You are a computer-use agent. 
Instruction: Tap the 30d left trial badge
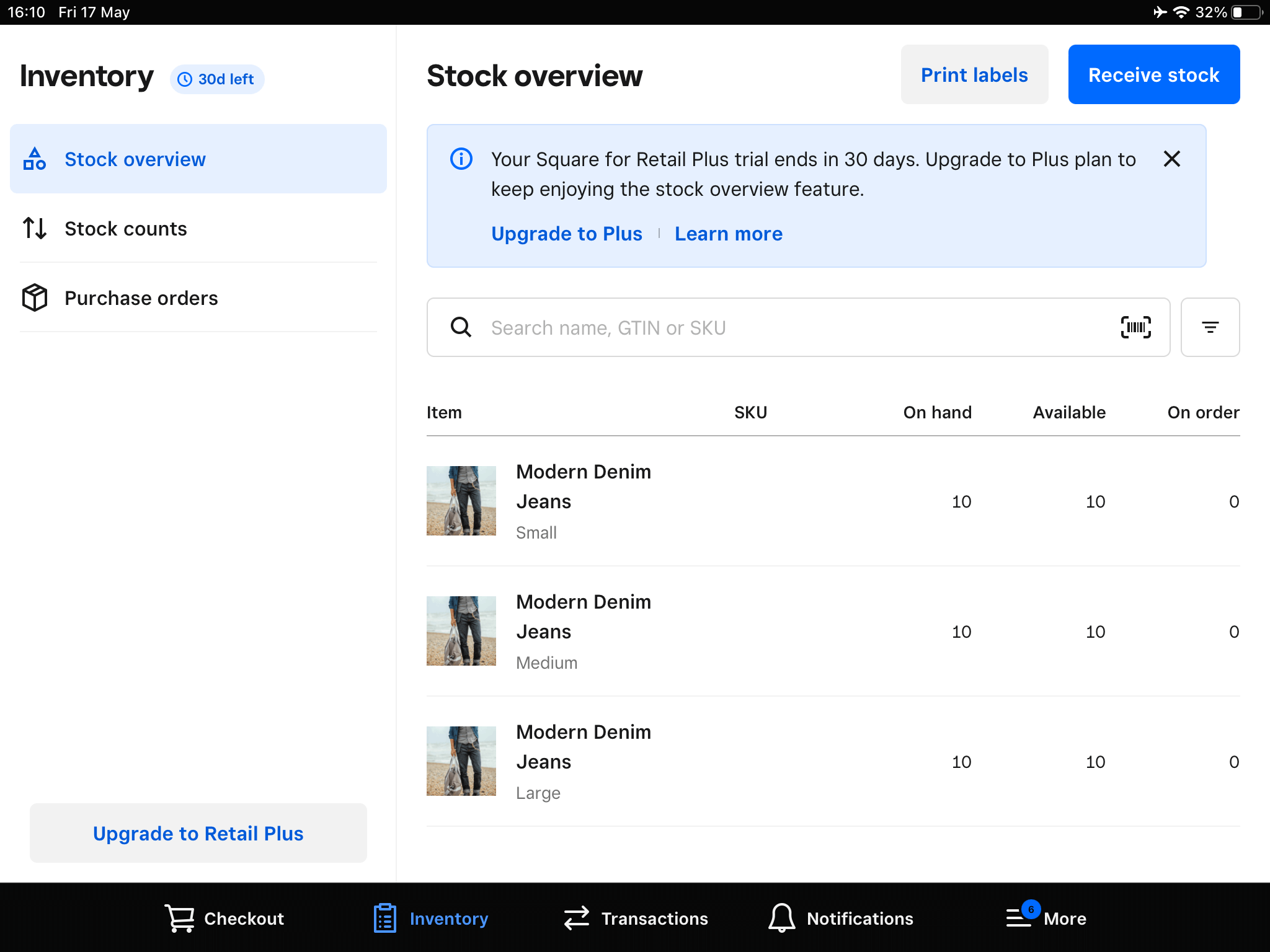(216, 79)
